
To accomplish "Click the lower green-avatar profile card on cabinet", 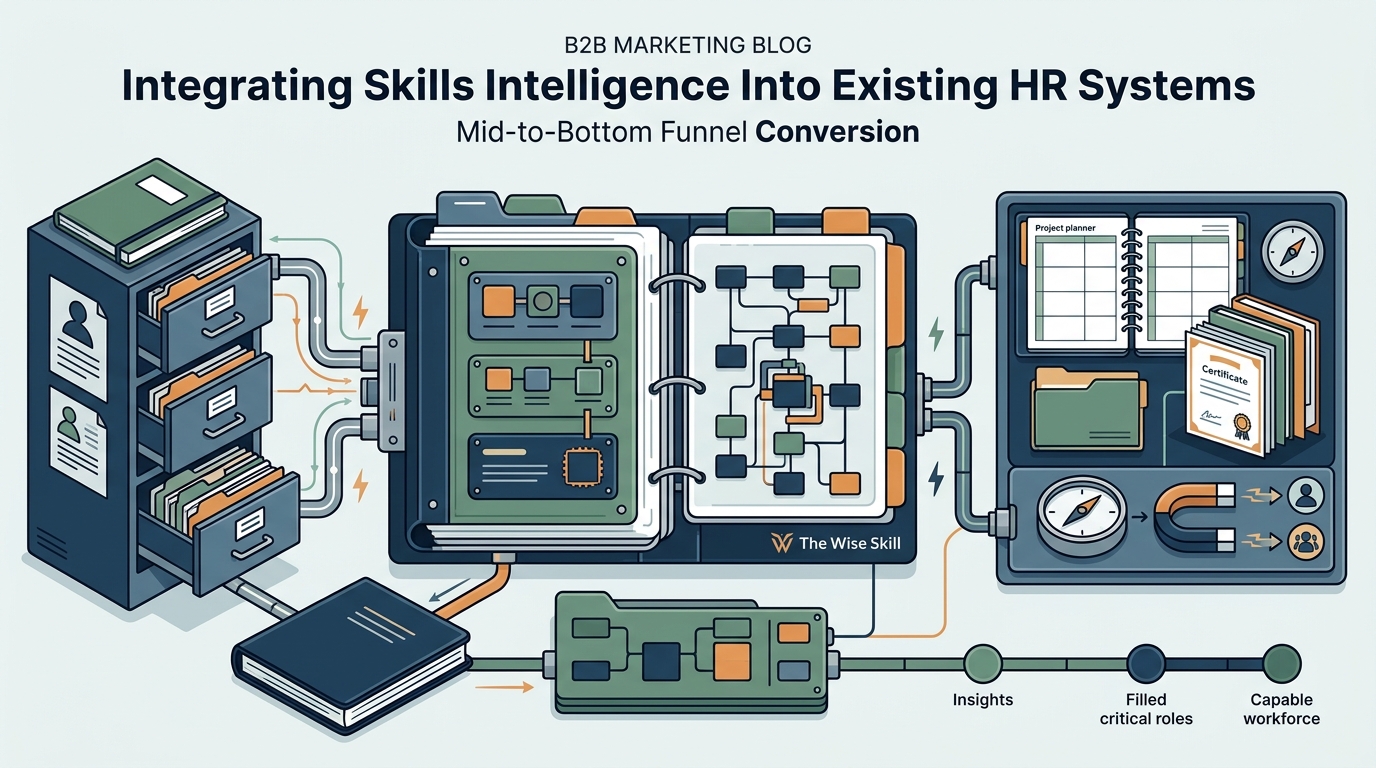I will pos(79,443).
